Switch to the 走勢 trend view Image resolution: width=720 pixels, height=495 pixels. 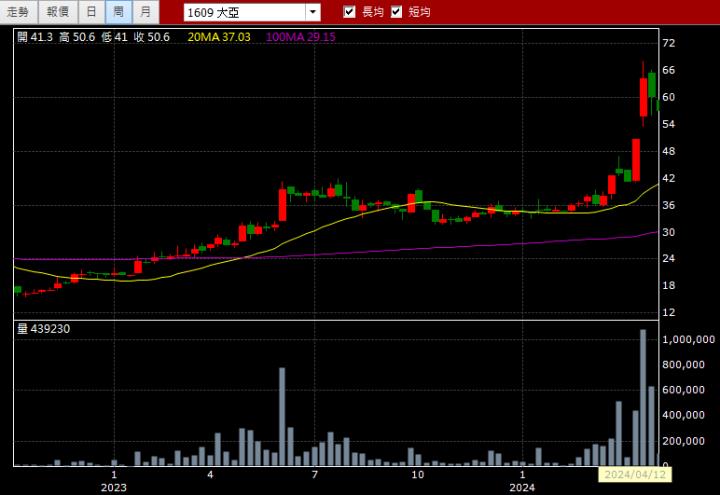coord(18,12)
